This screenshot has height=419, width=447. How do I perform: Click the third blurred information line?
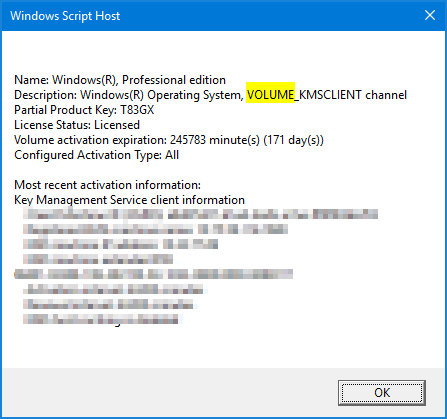pos(120,244)
